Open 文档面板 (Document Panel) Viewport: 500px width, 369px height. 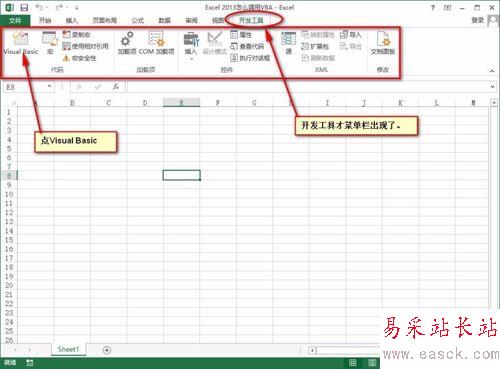383,43
